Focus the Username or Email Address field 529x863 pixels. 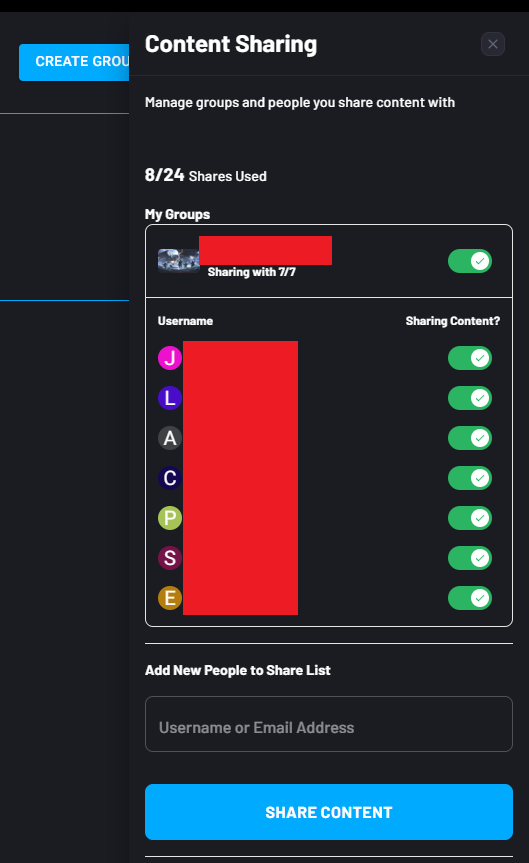(x=329, y=724)
